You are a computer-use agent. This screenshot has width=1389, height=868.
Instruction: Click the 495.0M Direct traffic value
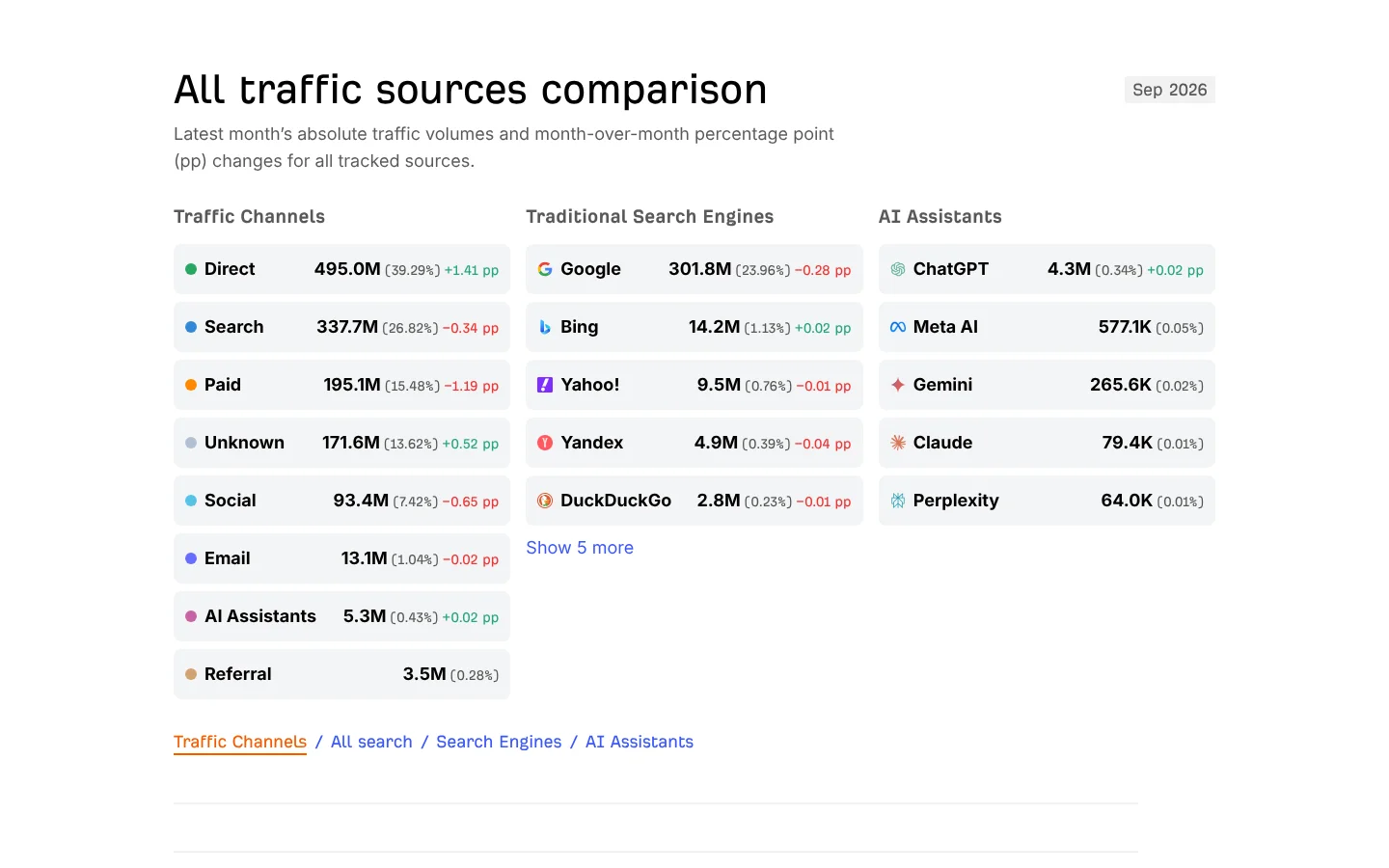(347, 269)
